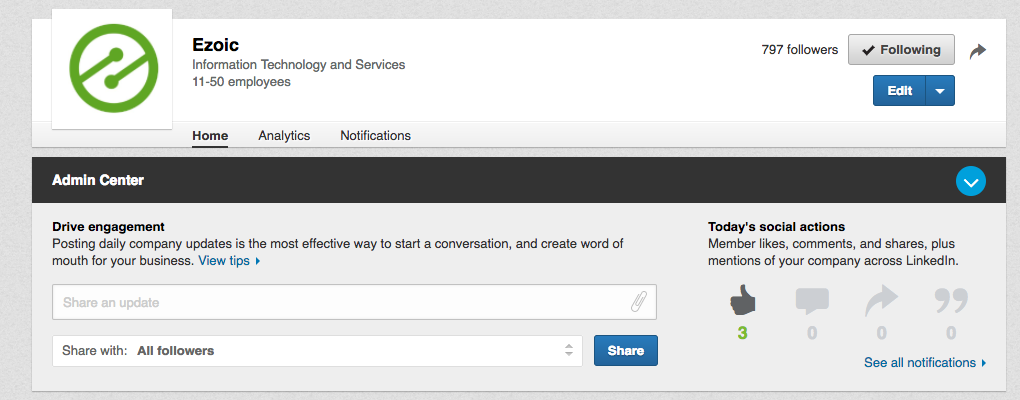Click the share arrow icon beside Following
Image resolution: width=1020 pixels, height=400 pixels.
(978, 50)
